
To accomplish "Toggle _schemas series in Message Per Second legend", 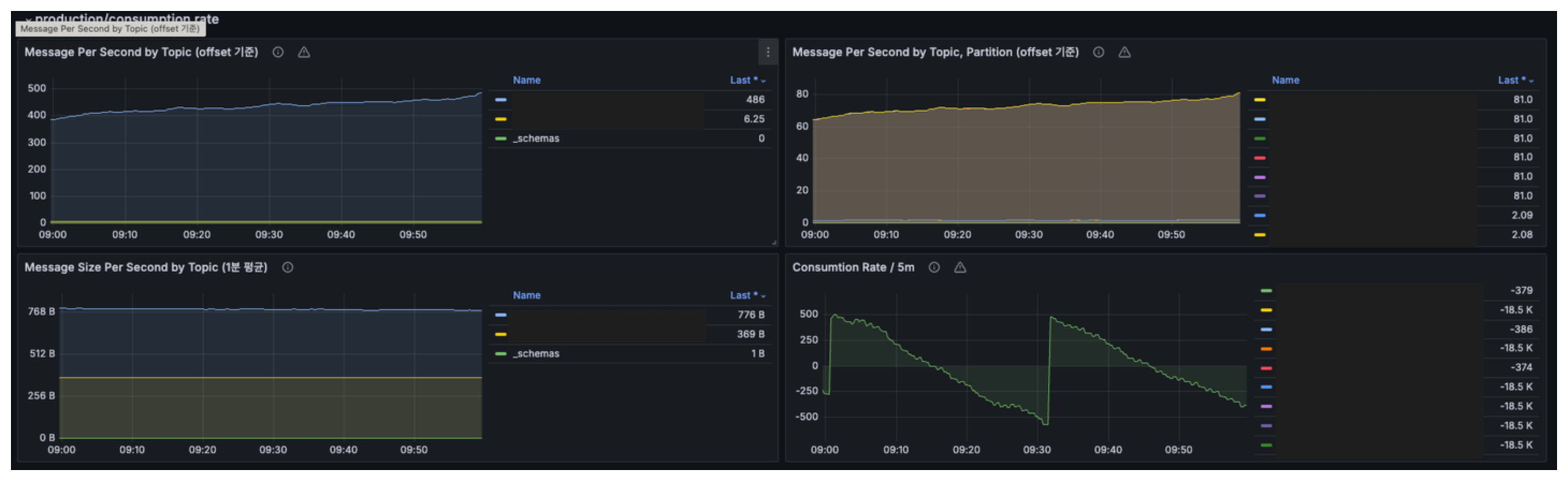I will pos(536,139).
